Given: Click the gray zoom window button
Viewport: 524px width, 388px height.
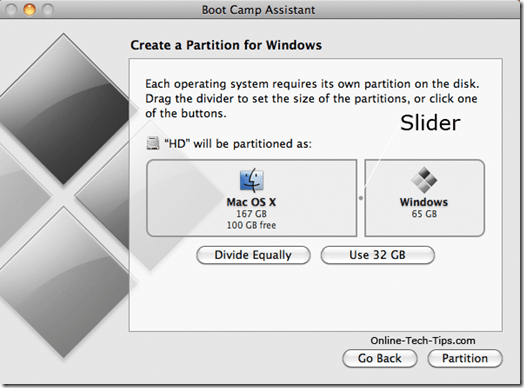Looking at the screenshot, I should (48, 9).
